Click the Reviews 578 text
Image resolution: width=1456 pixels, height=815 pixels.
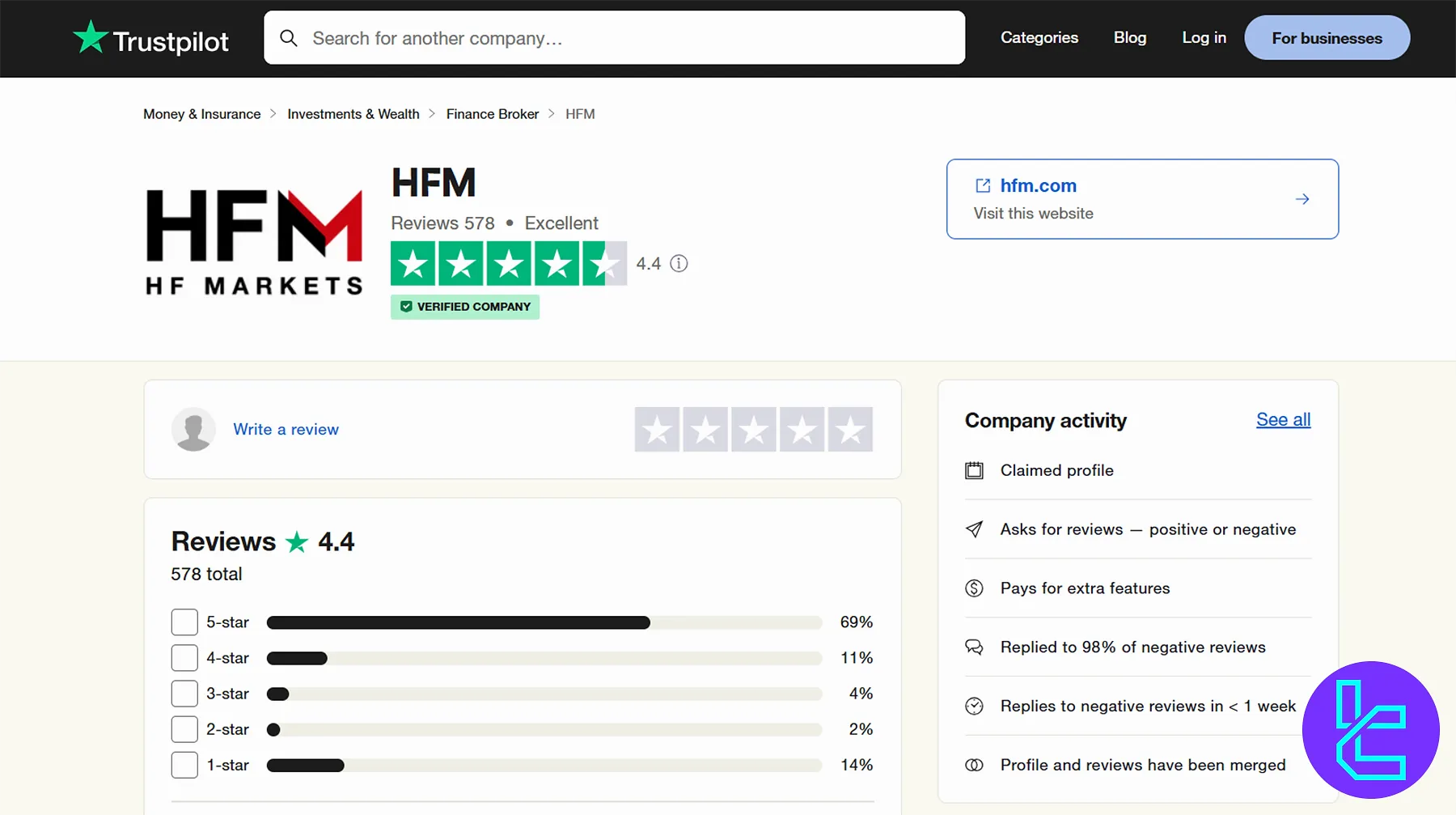442,223
